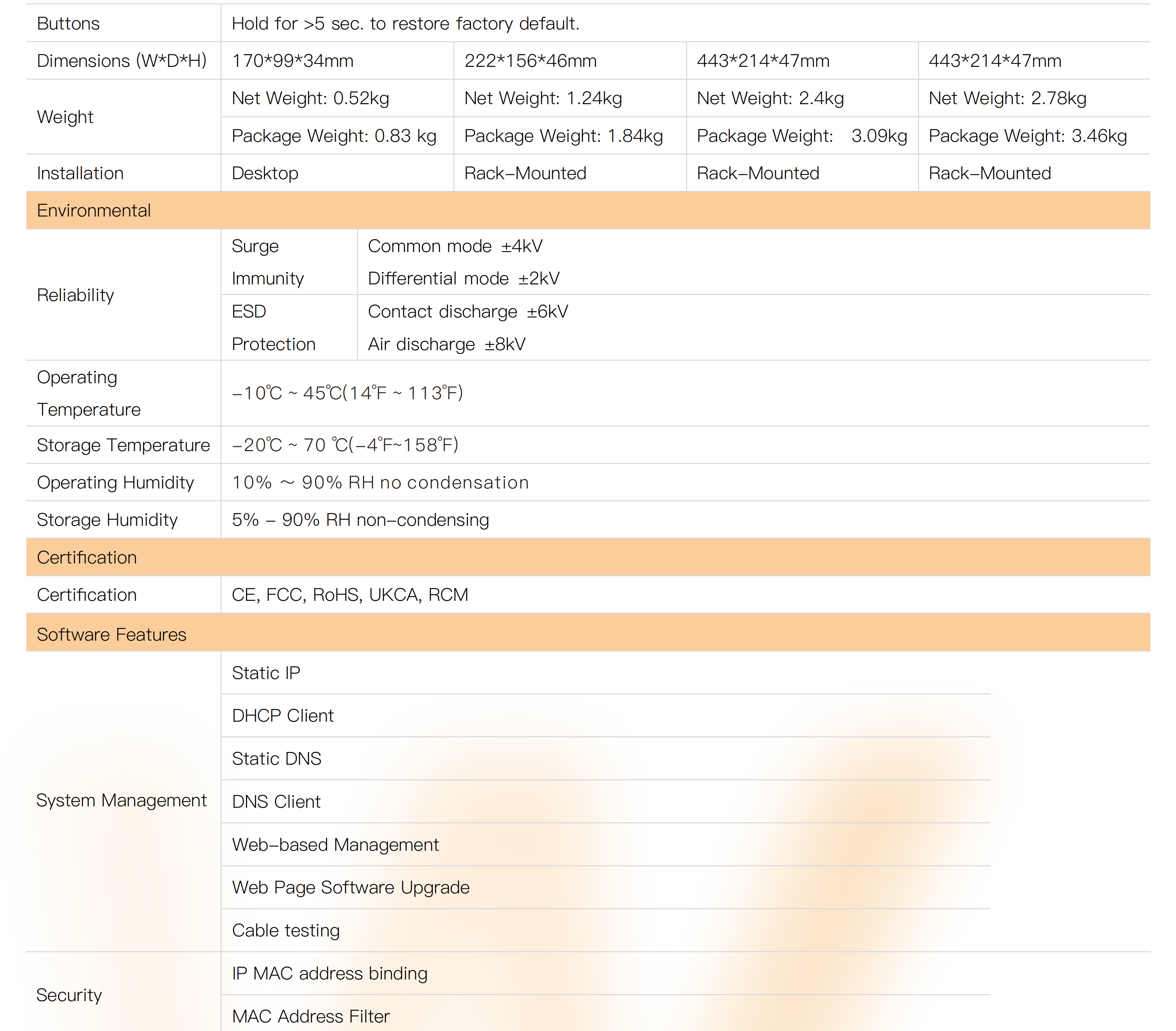
Task: Click the MAC Address Filter entry
Action: coord(311,1016)
